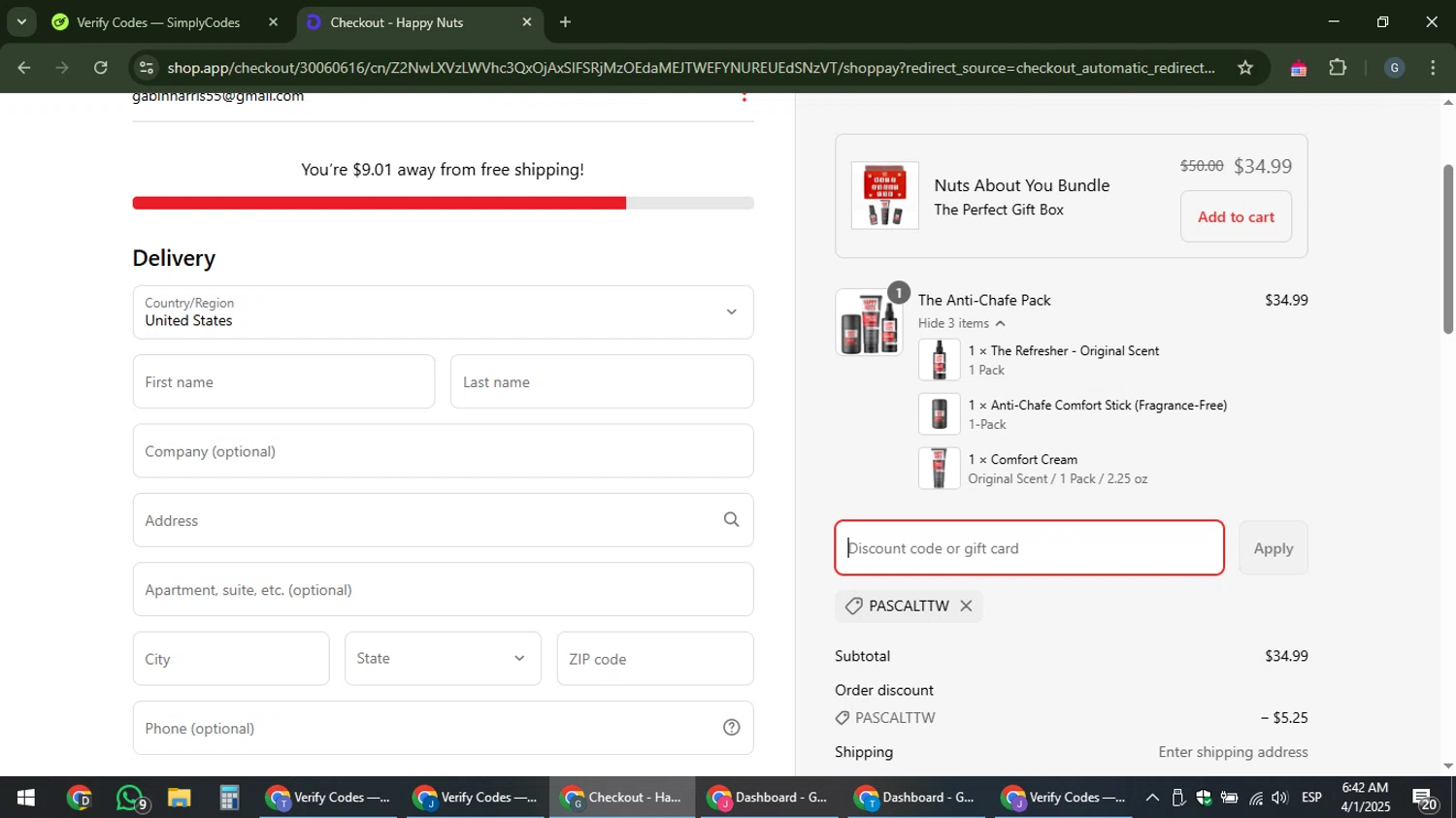Click the $34.99 subtotal value
The image size is (1456, 818).
click(1286, 656)
